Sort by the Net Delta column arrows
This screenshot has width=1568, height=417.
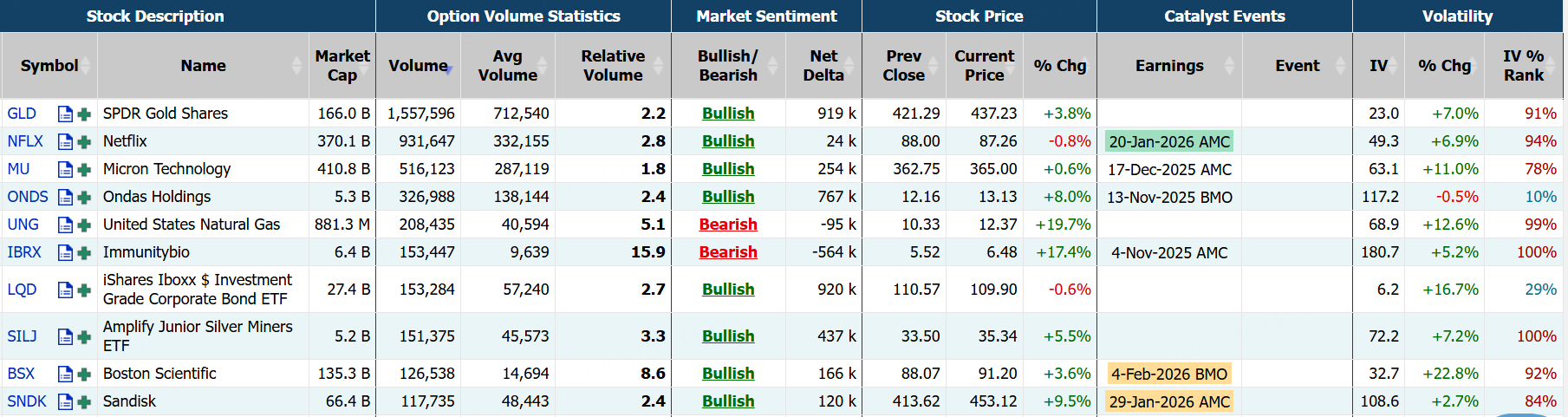[851, 66]
